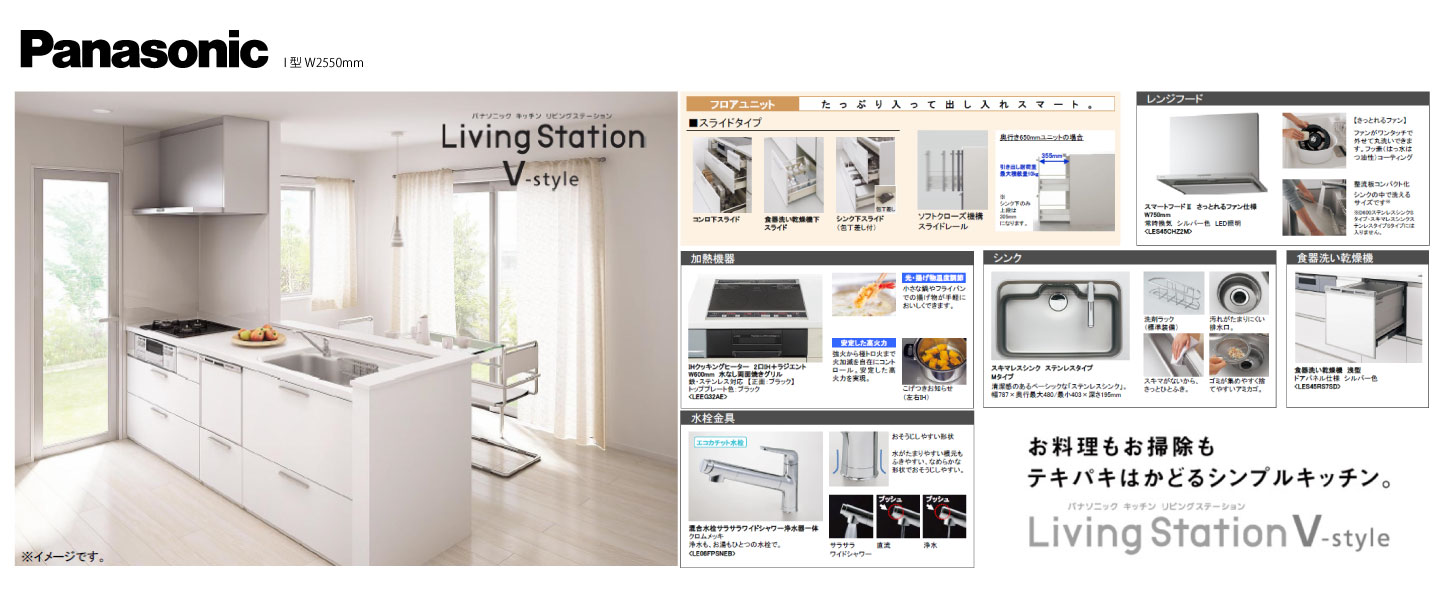The image size is (1450, 600).
Task: Open the dishwasher photo
Action: (x=1357, y=318)
